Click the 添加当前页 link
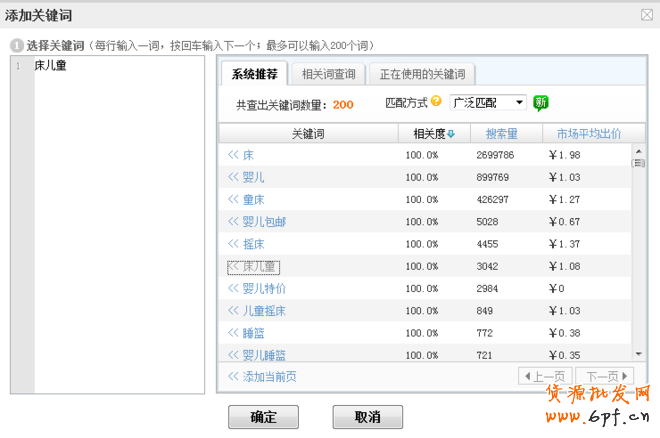This screenshot has height=438, width=660. [x=262, y=377]
